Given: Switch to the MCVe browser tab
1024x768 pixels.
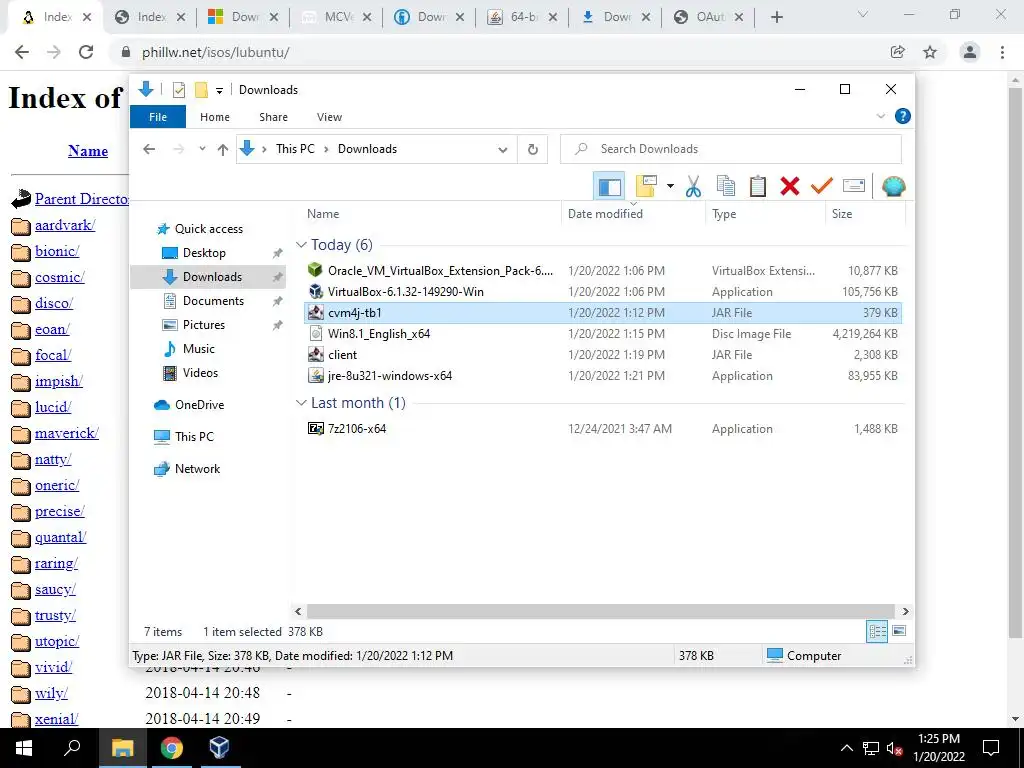Looking at the screenshot, I should point(336,18).
